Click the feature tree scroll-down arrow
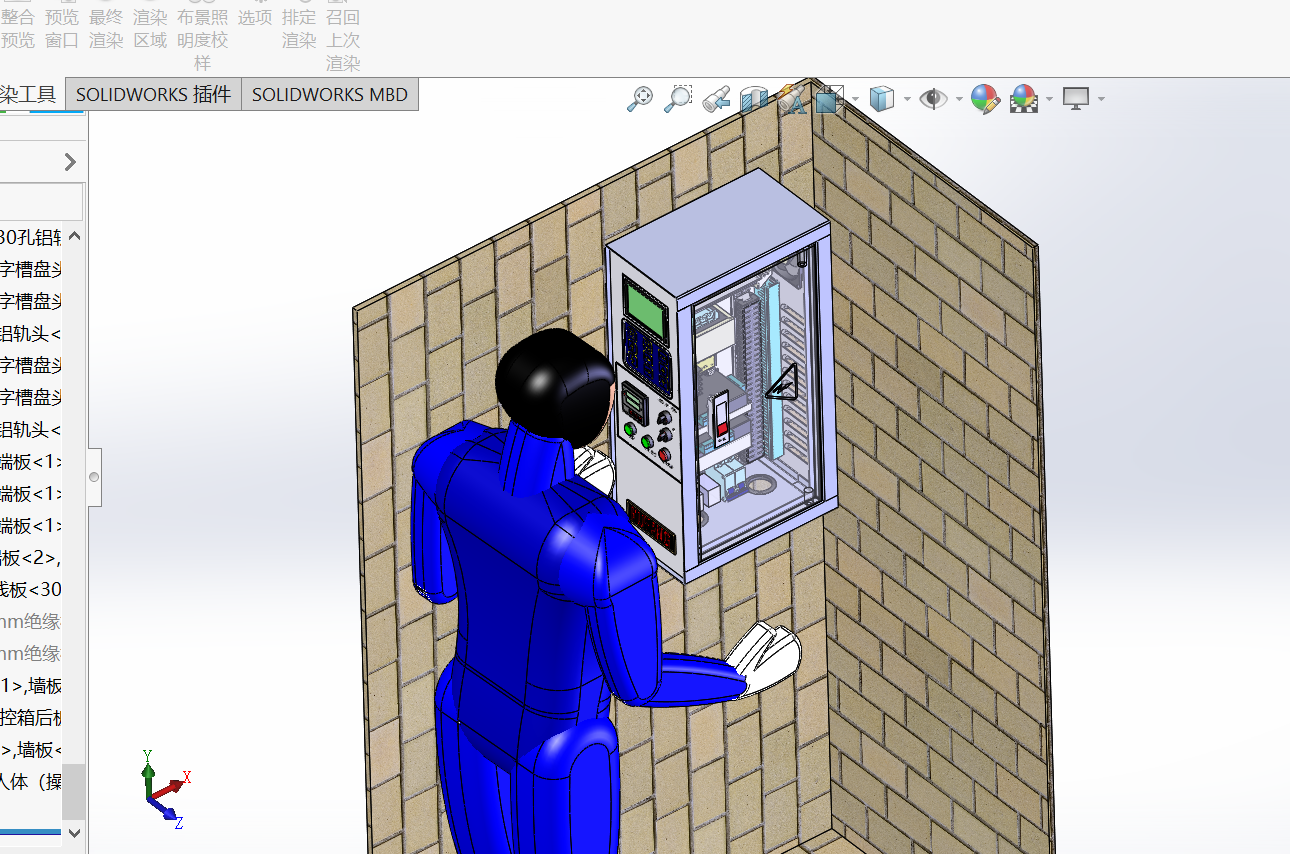Image resolution: width=1290 pixels, height=854 pixels. click(x=74, y=832)
